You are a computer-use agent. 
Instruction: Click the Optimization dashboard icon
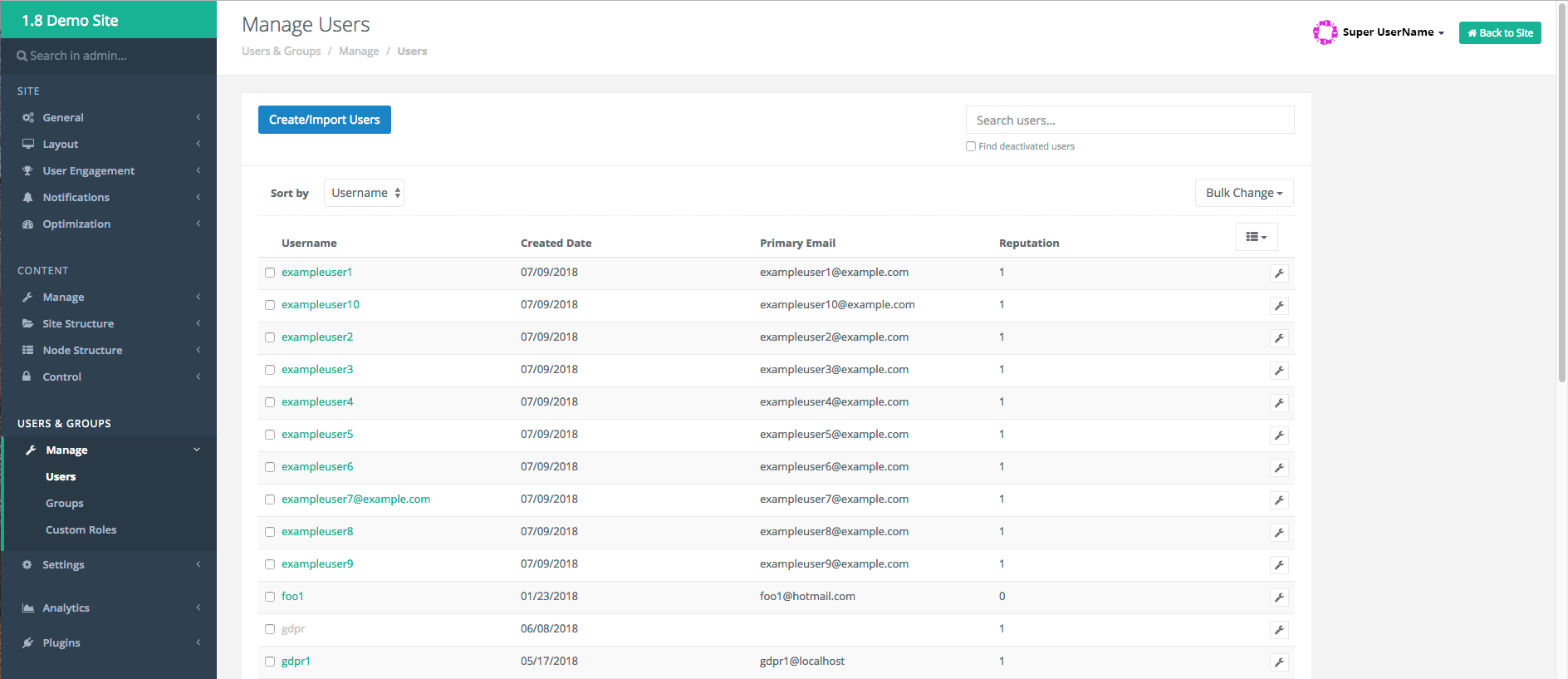point(28,224)
